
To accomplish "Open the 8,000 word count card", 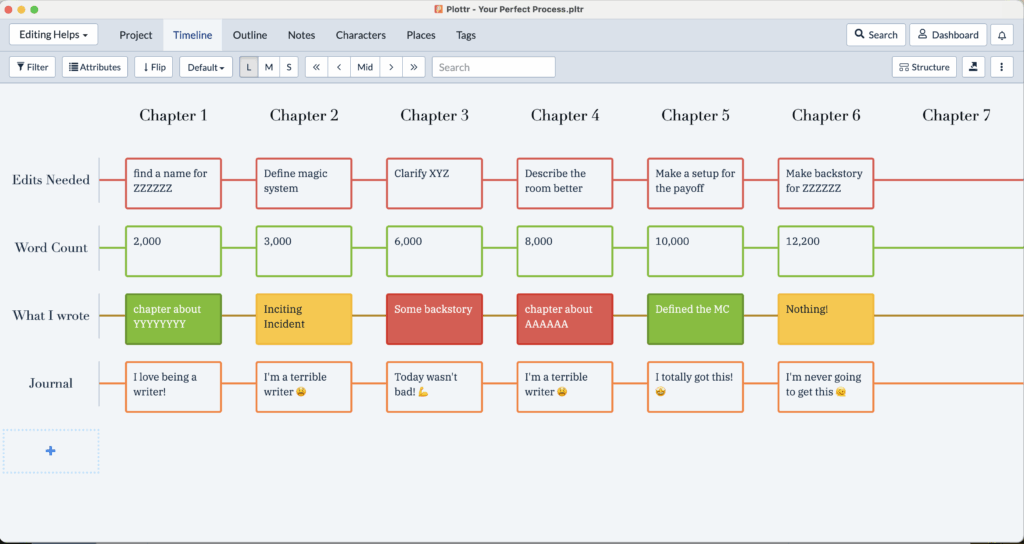I will pyautogui.click(x=565, y=251).
